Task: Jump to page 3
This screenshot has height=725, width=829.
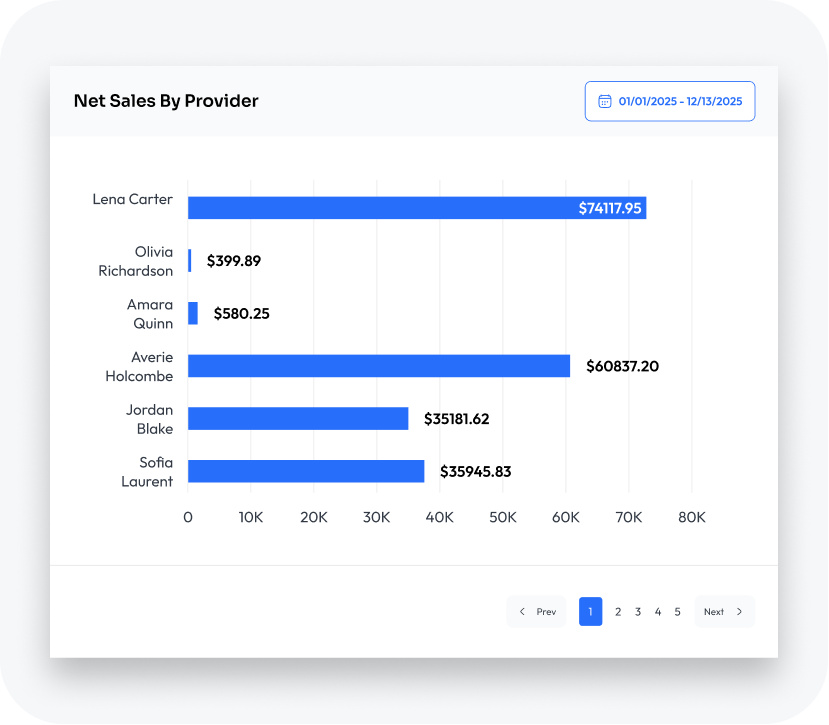Action: [x=638, y=612]
